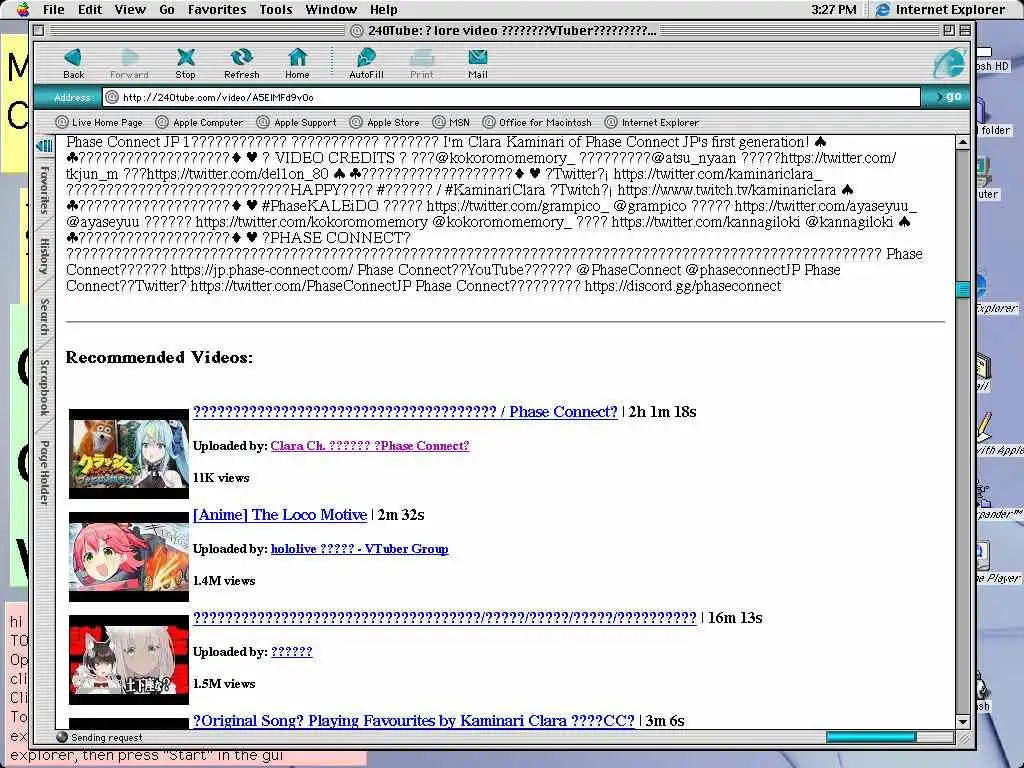Click the 1.4M views text

[x=224, y=581]
